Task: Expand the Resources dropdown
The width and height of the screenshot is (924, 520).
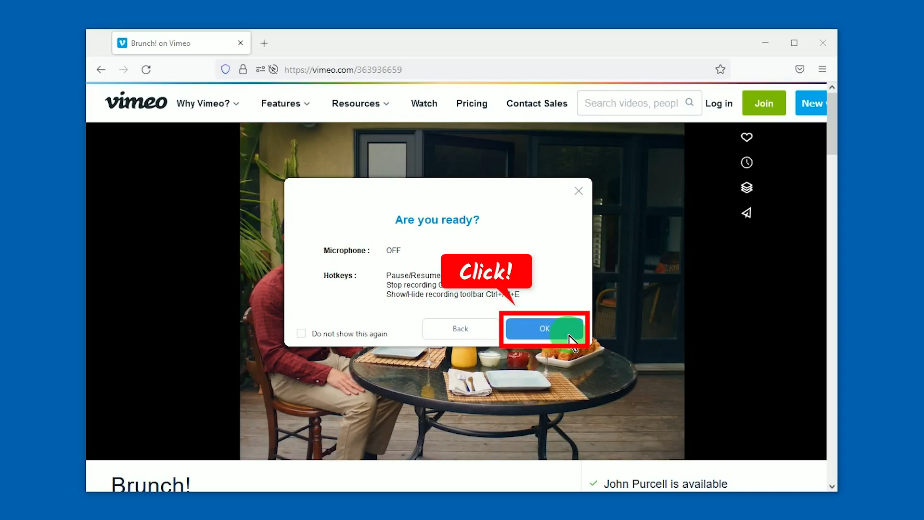Action: (361, 103)
